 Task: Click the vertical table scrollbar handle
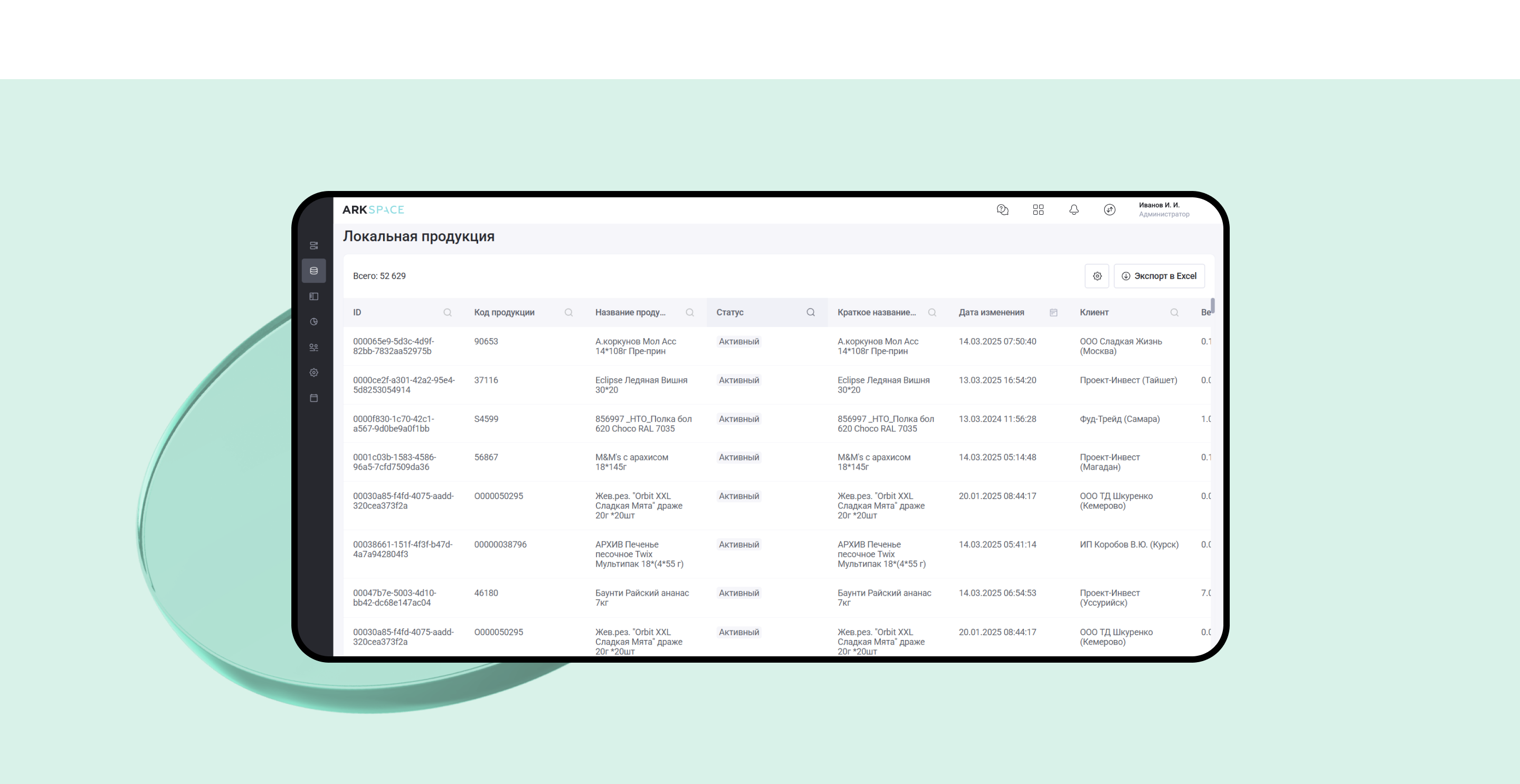pos(1213,306)
